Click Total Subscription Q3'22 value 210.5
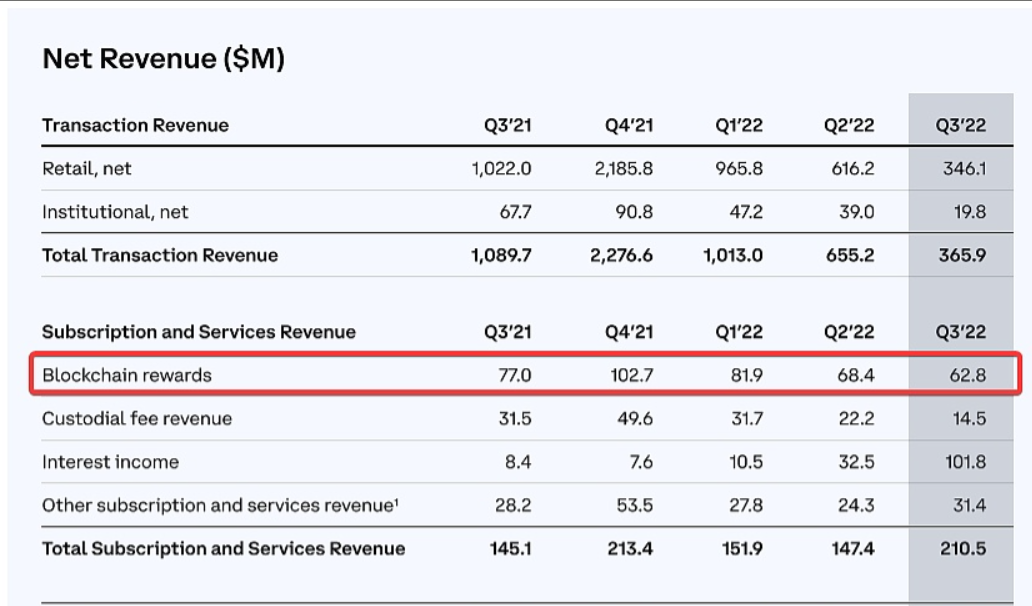Viewport: 1032px width, 606px height. click(x=963, y=548)
